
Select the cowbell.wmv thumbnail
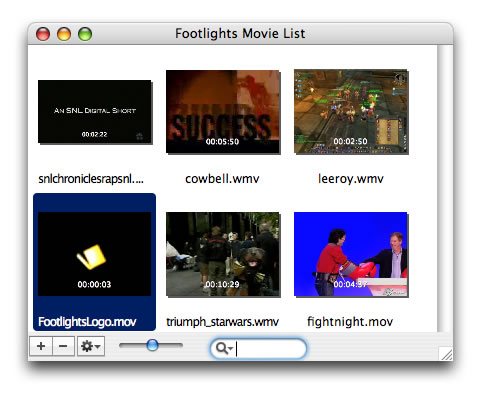[223, 111]
